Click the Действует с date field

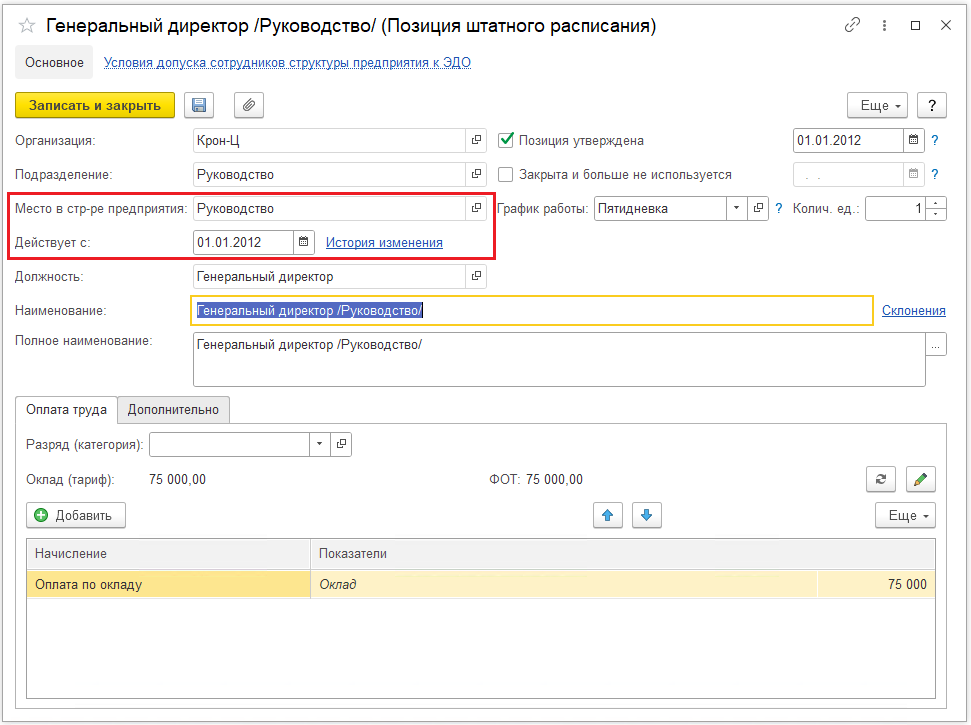pyautogui.click(x=243, y=242)
